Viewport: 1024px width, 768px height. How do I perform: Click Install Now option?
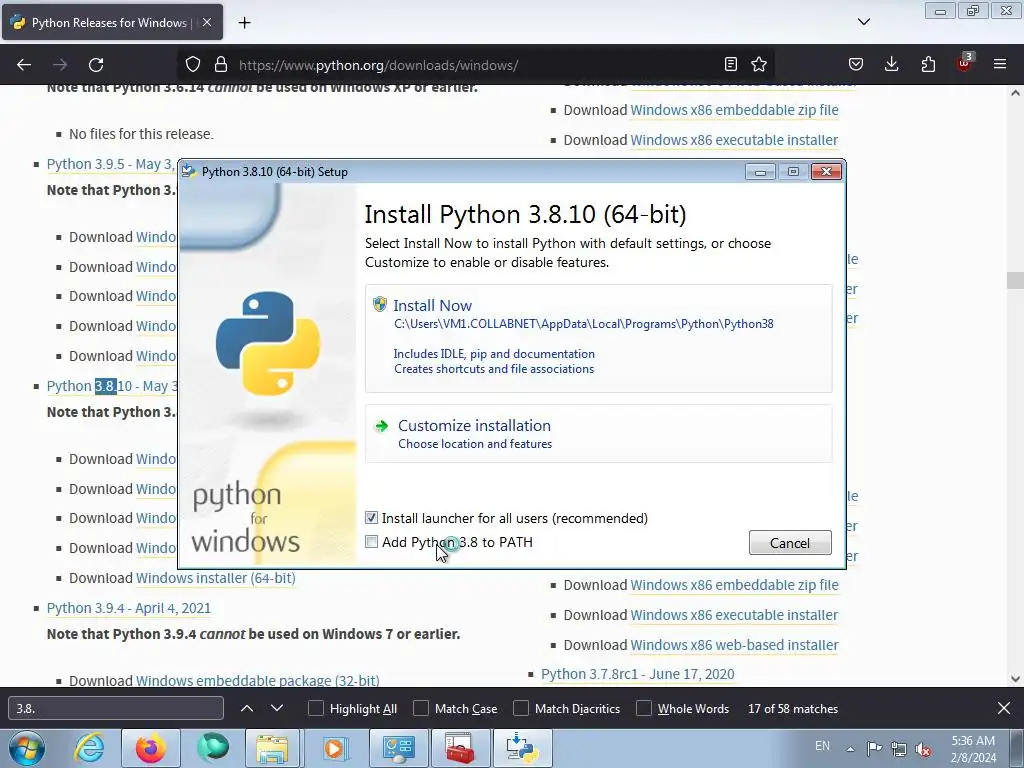[x=598, y=338]
